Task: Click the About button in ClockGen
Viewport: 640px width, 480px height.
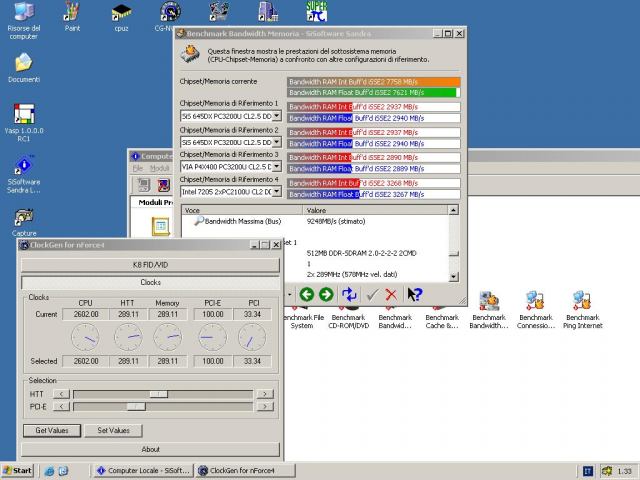Action: coord(150,449)
